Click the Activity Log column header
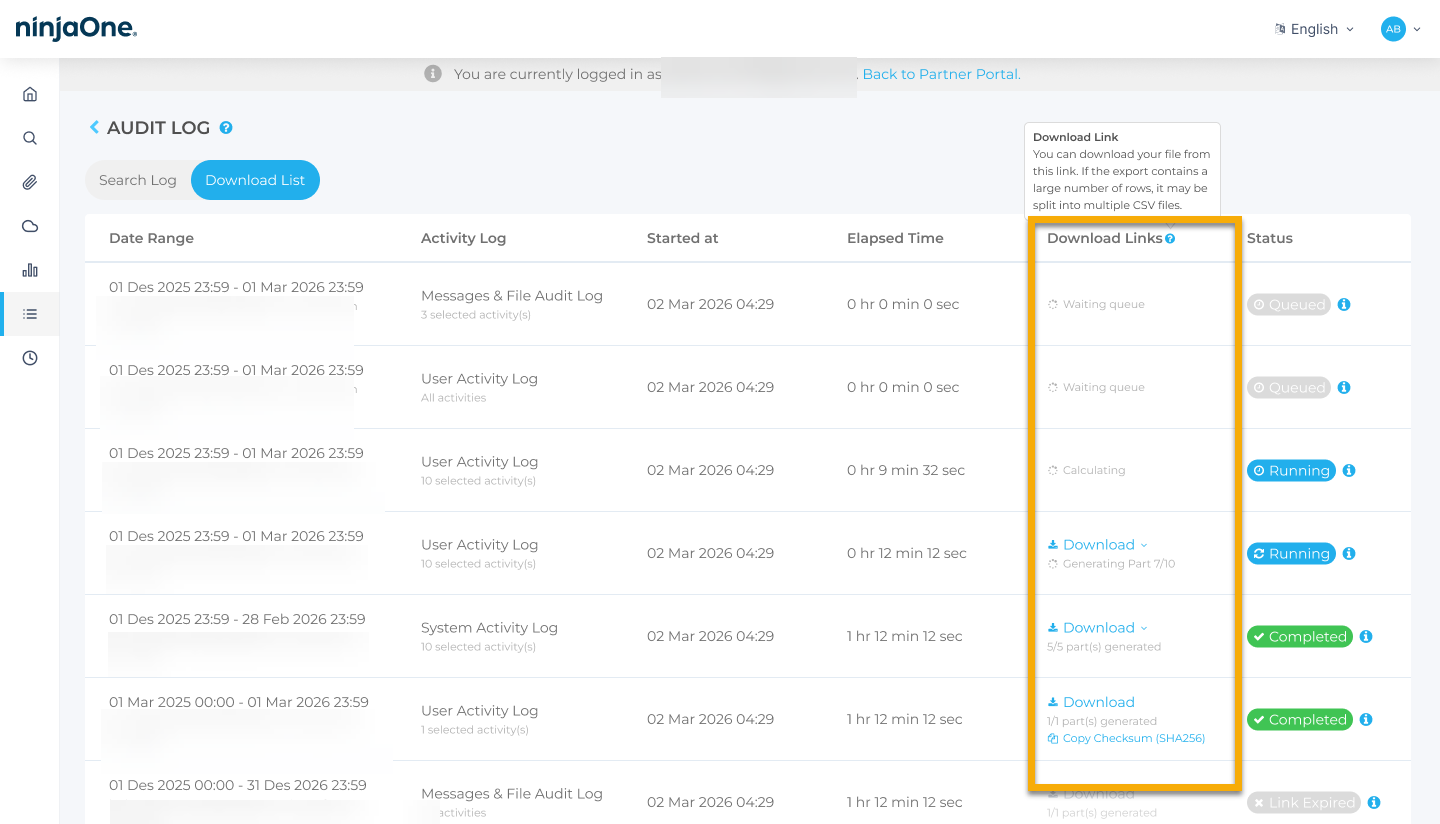Image resolution: width=1440 pixels, height=824 pixels. pos(463,238)
